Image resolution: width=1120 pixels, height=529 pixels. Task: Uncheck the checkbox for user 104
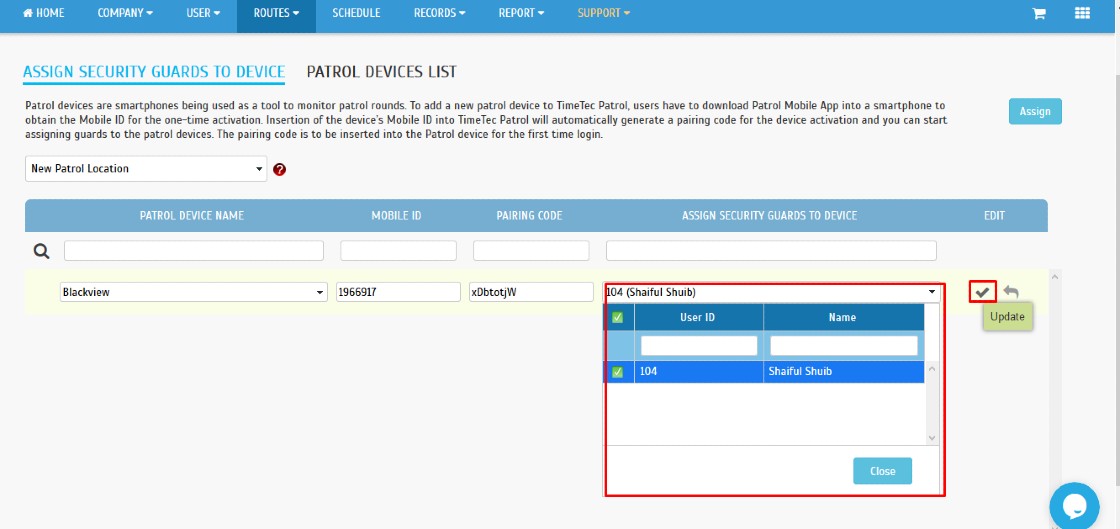(x=618, y=372)
